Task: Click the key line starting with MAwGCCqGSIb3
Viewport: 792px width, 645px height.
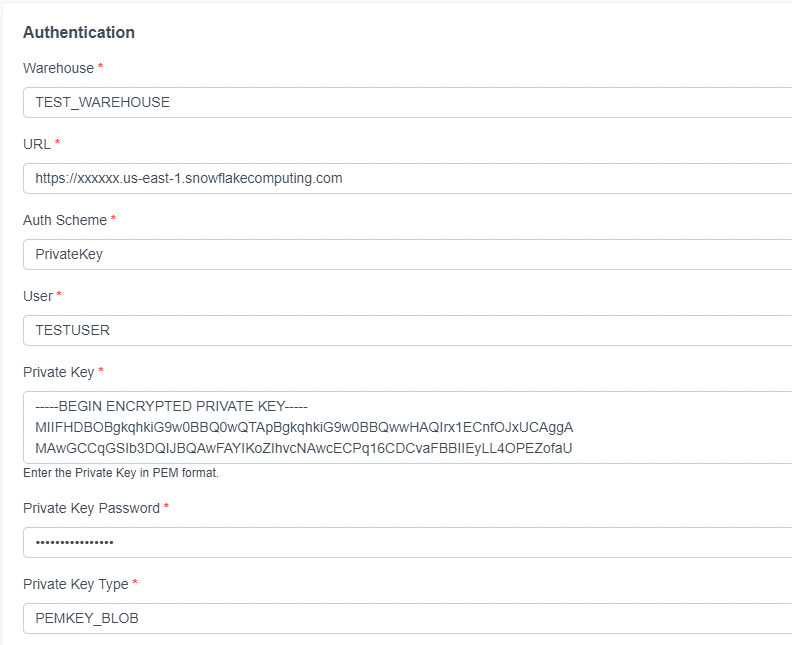Action: coord(303,447)
